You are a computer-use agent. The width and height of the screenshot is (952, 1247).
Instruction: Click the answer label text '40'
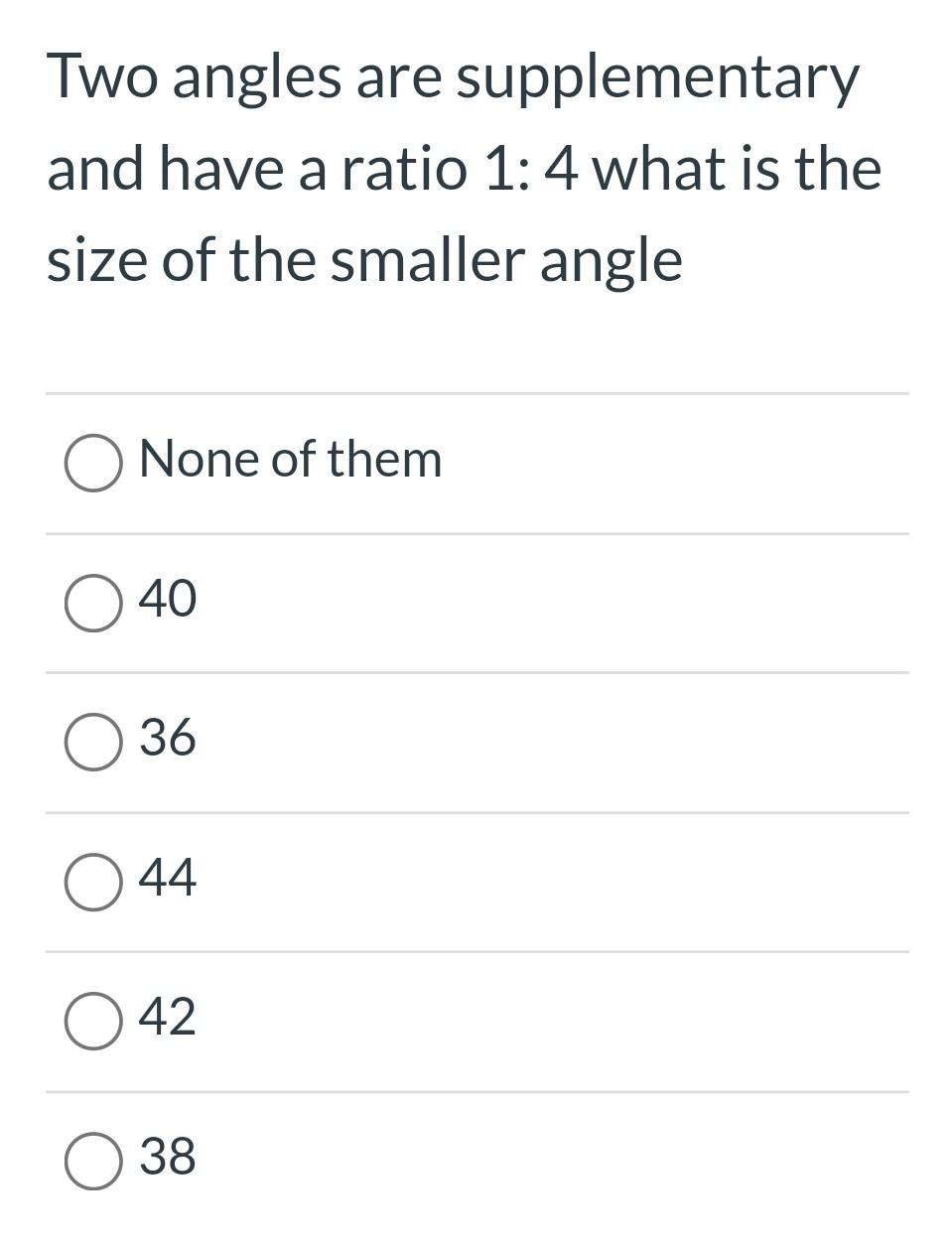pyautogui.click(x=168, y=599)
